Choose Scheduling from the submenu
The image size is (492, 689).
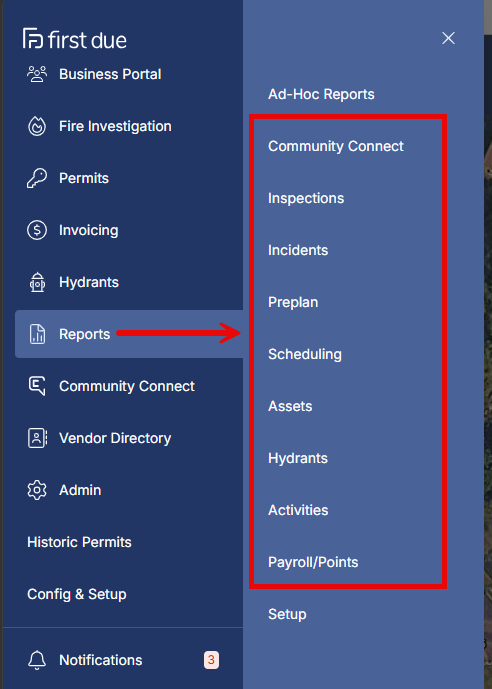pyautogui.click(x=305, y=354)
